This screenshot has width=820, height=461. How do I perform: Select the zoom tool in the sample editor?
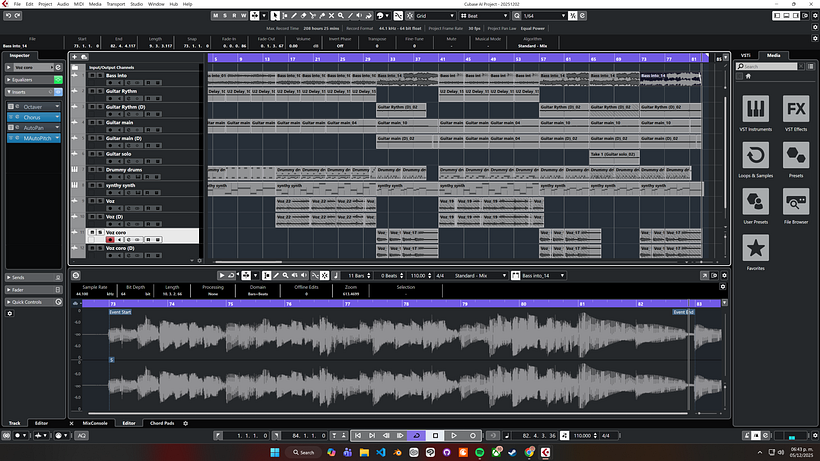pyautogui.click(x=286, y=275)
